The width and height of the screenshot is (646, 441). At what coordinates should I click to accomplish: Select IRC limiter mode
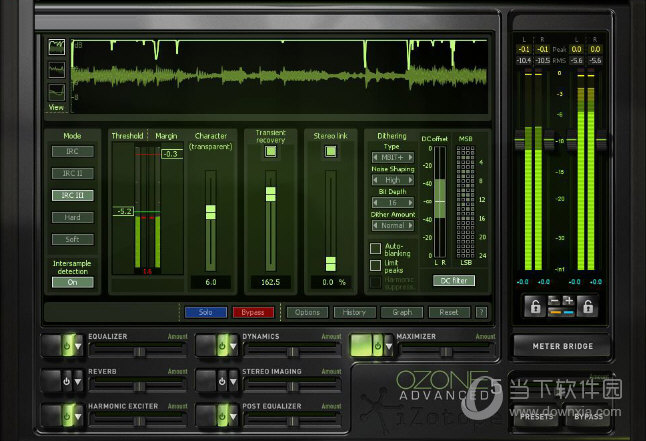[73, 152]
